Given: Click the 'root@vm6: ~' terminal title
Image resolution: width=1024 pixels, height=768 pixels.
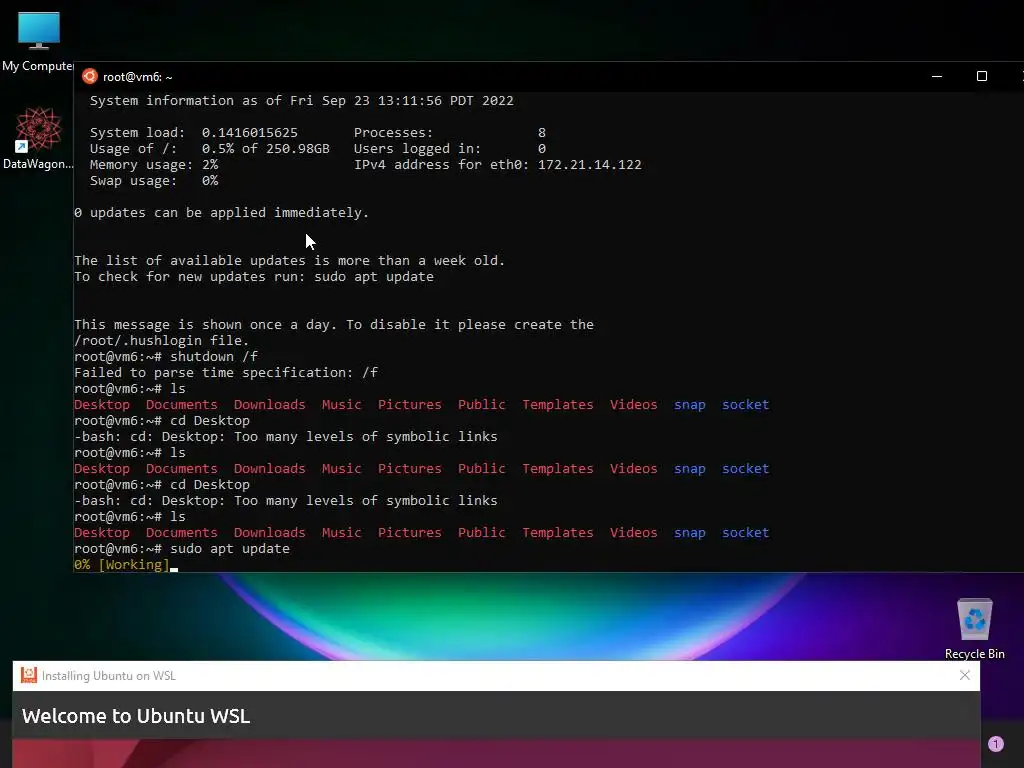Looking at the screenshot, I should point(138,77).
